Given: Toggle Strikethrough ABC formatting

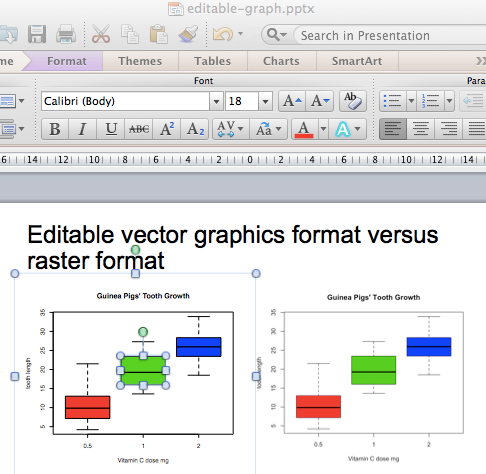Looking at the screenshot, I should point(139,129).
